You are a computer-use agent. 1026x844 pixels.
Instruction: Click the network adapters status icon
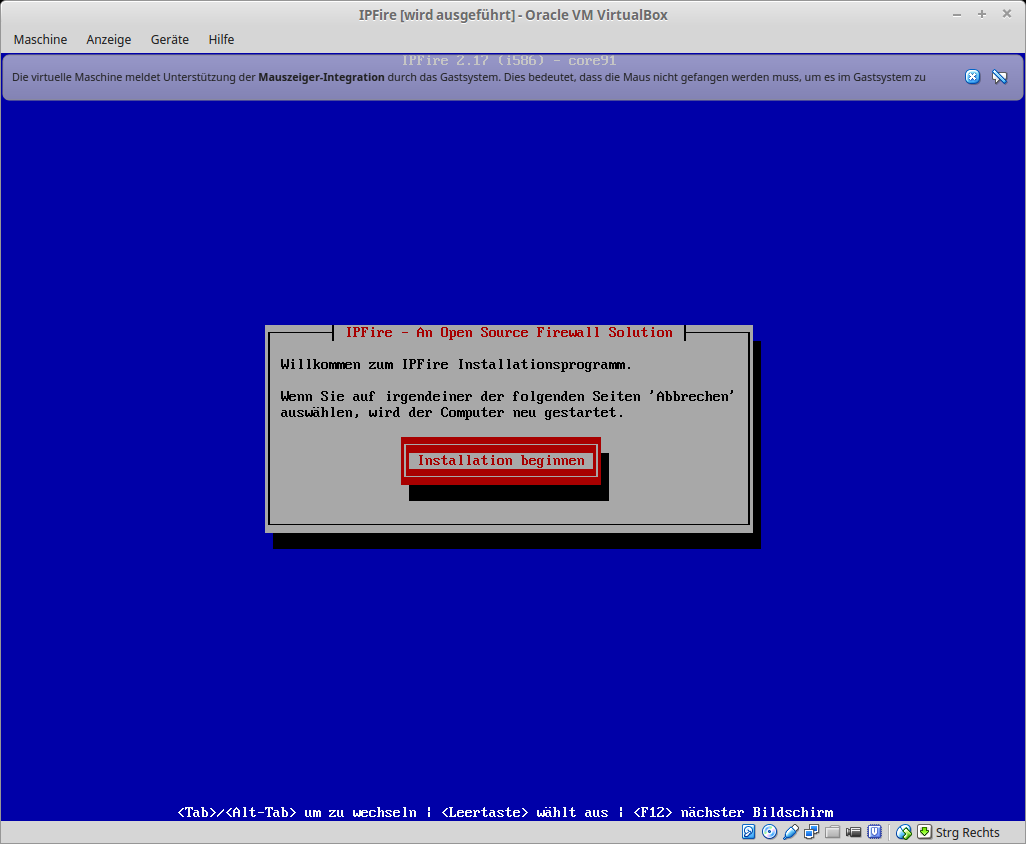click(x=811, y=832)
